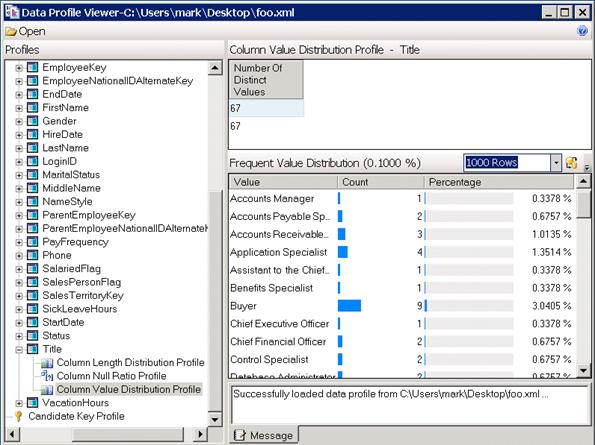Image resolution: width=595 pixels, height=445 pixels.
Task: Expand the VacationHours node
Action: point(19,403)
